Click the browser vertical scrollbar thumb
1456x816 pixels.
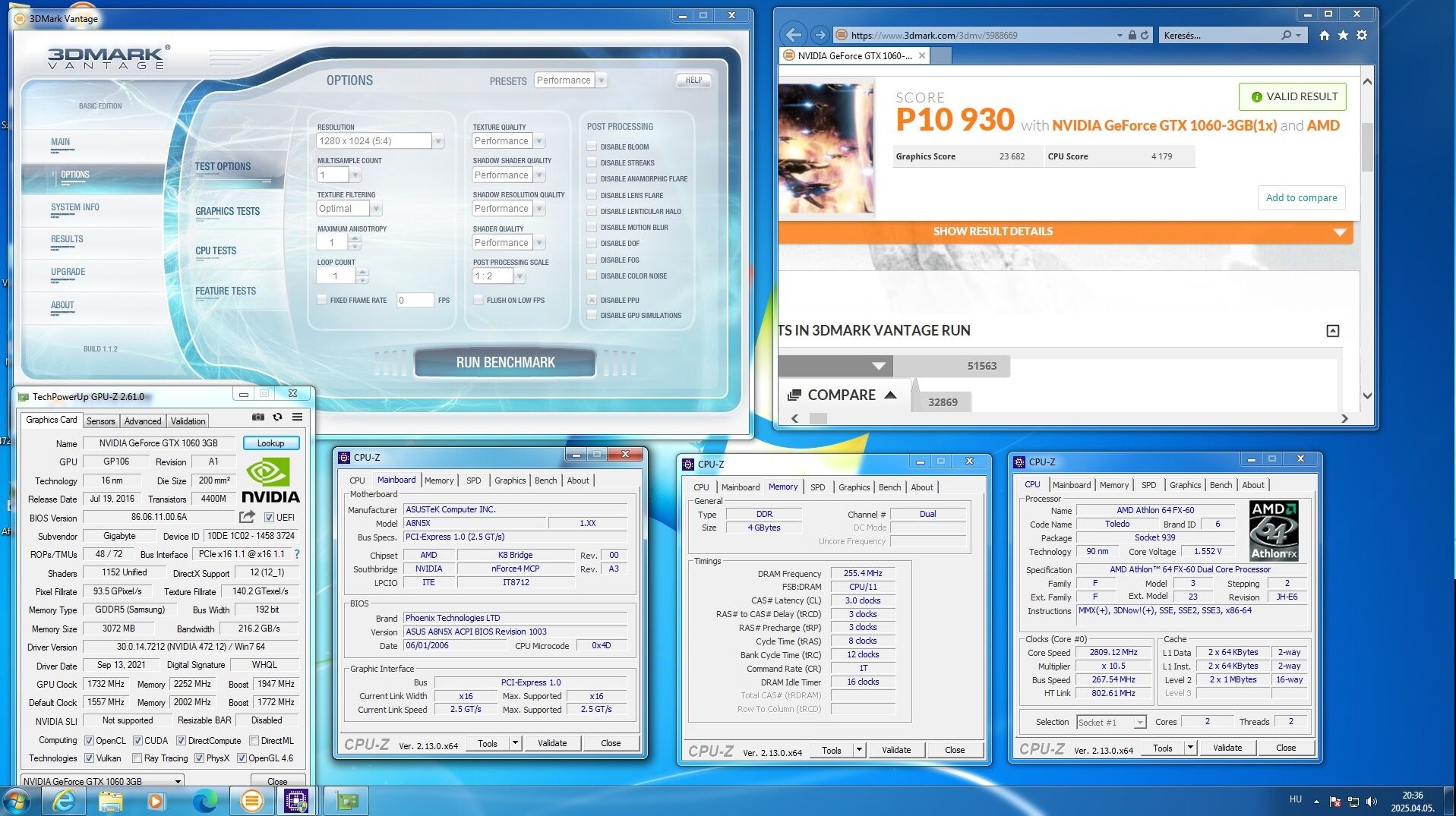pos(1367,147)
